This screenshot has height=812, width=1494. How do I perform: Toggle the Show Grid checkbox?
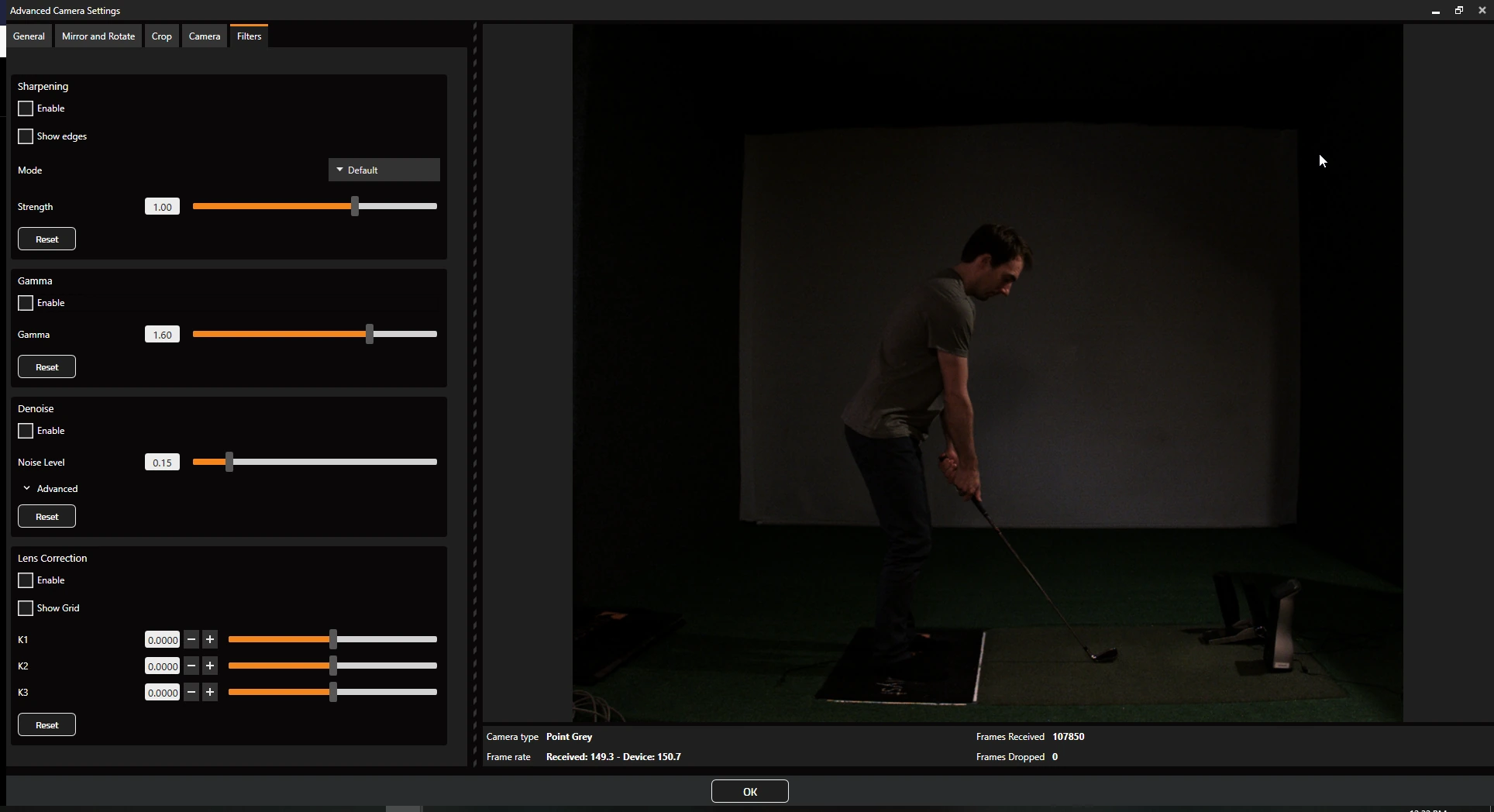coord(26,608)
